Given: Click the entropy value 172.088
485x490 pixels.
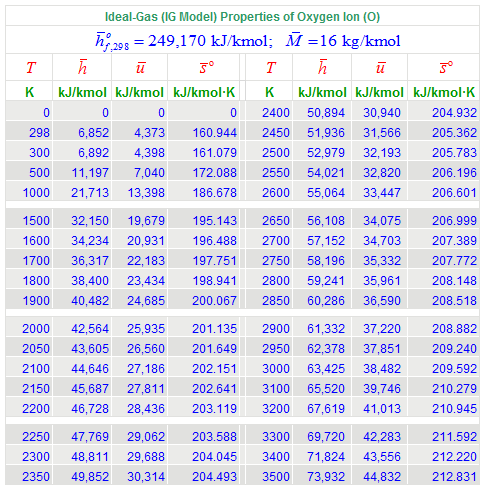Looking at the screenshot, I should pos(215,173).
